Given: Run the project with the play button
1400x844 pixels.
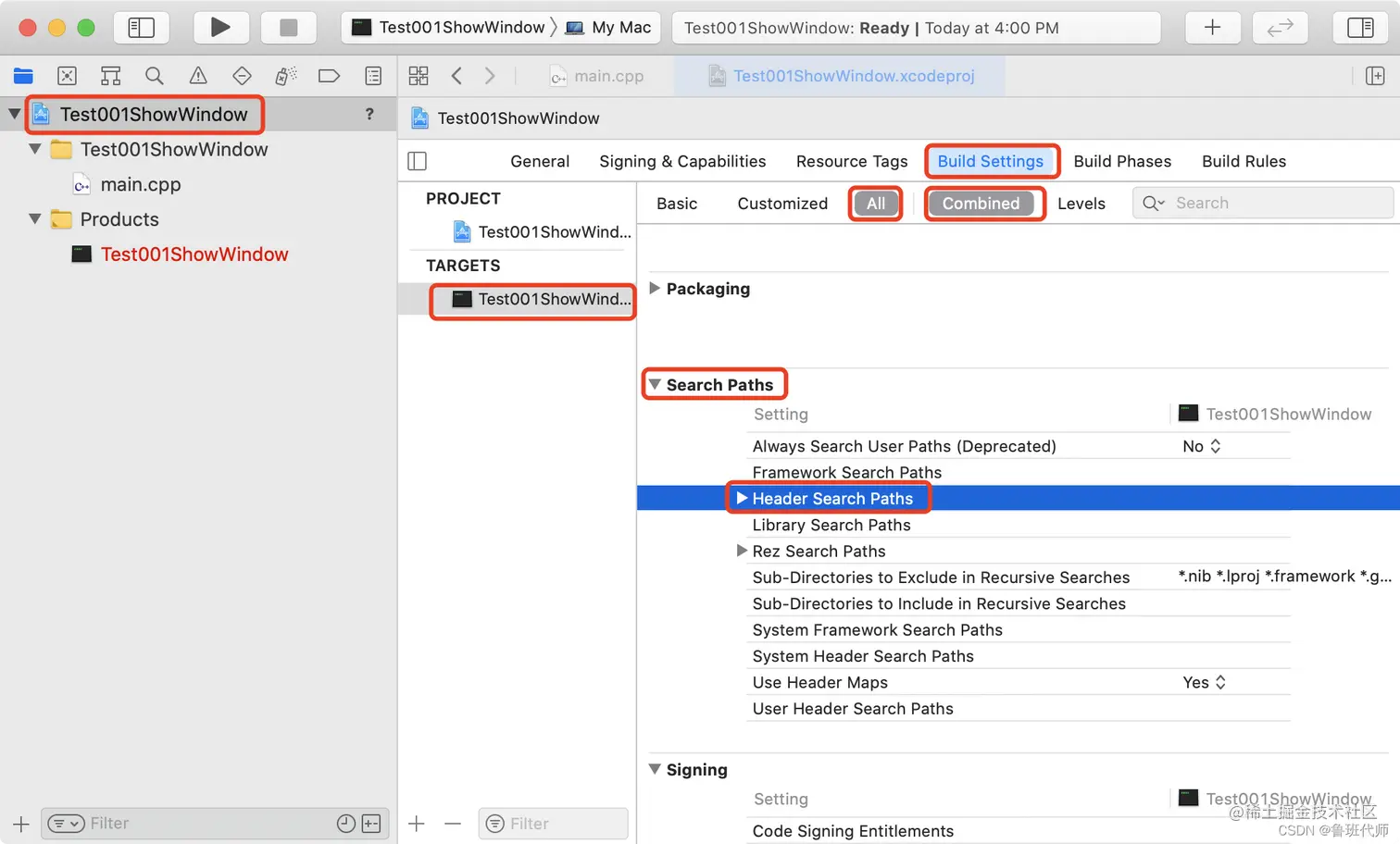Looking at the screenshot, I should coord(219,28).
